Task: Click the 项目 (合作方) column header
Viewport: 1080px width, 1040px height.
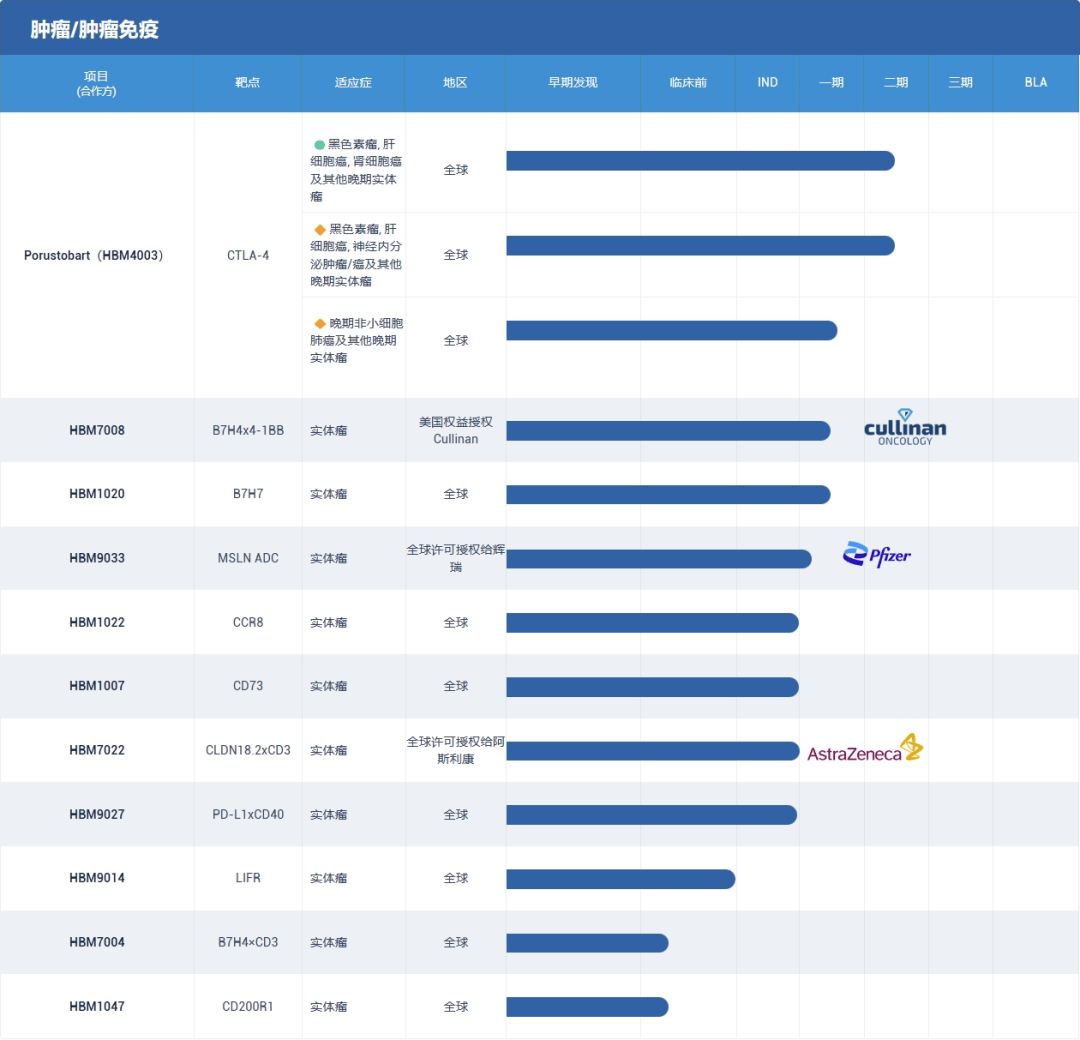Action: click(x=96, y=83)
